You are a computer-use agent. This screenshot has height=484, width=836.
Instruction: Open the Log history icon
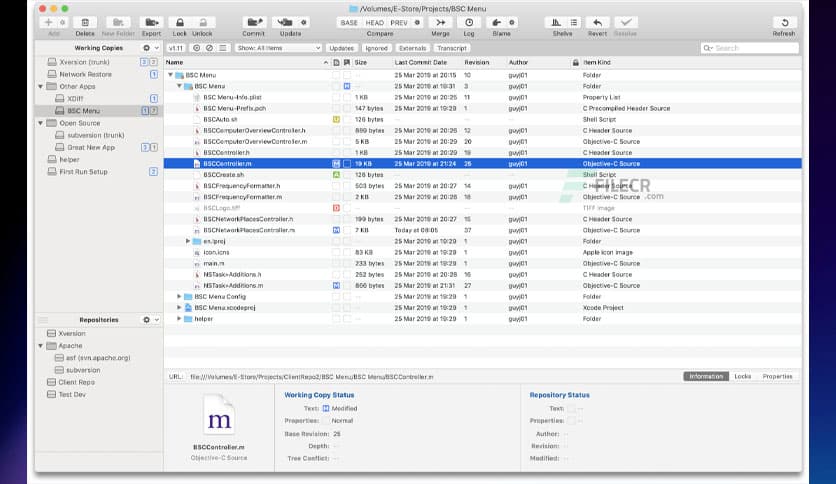[x=469, y=22]
